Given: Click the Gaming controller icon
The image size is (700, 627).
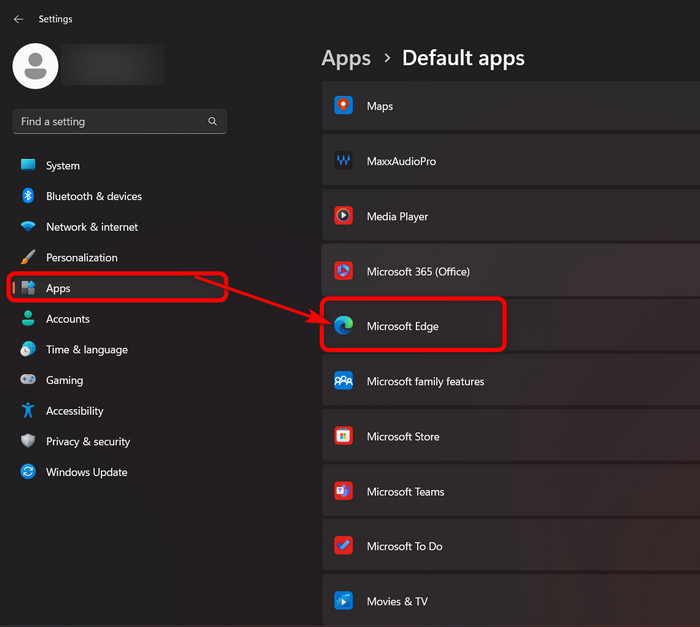Looking at the screenshot, I should coord(28,379).
